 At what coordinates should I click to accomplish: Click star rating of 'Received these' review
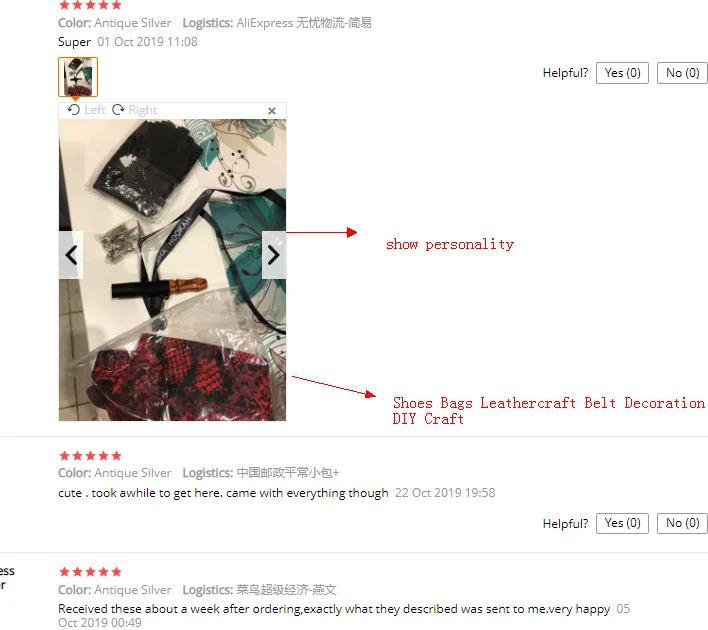[90, 572]
